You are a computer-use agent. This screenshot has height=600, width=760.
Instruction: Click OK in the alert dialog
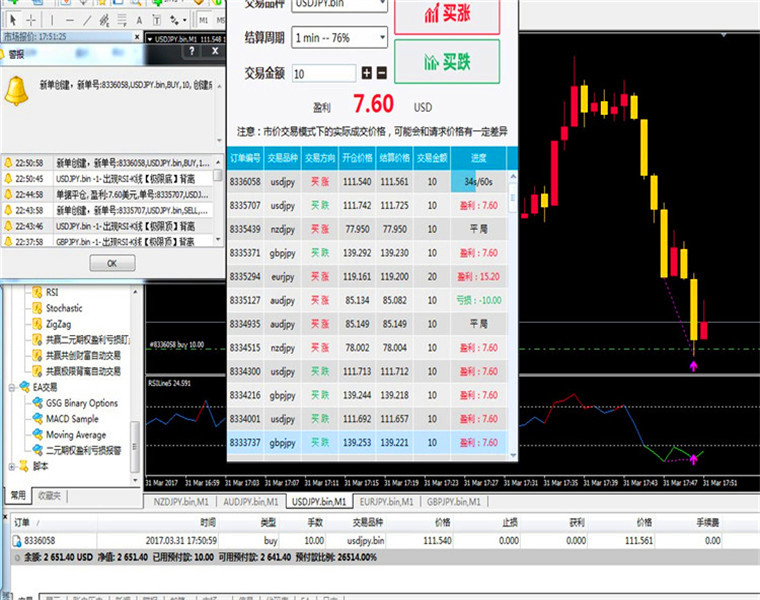(x=112, y=263)
